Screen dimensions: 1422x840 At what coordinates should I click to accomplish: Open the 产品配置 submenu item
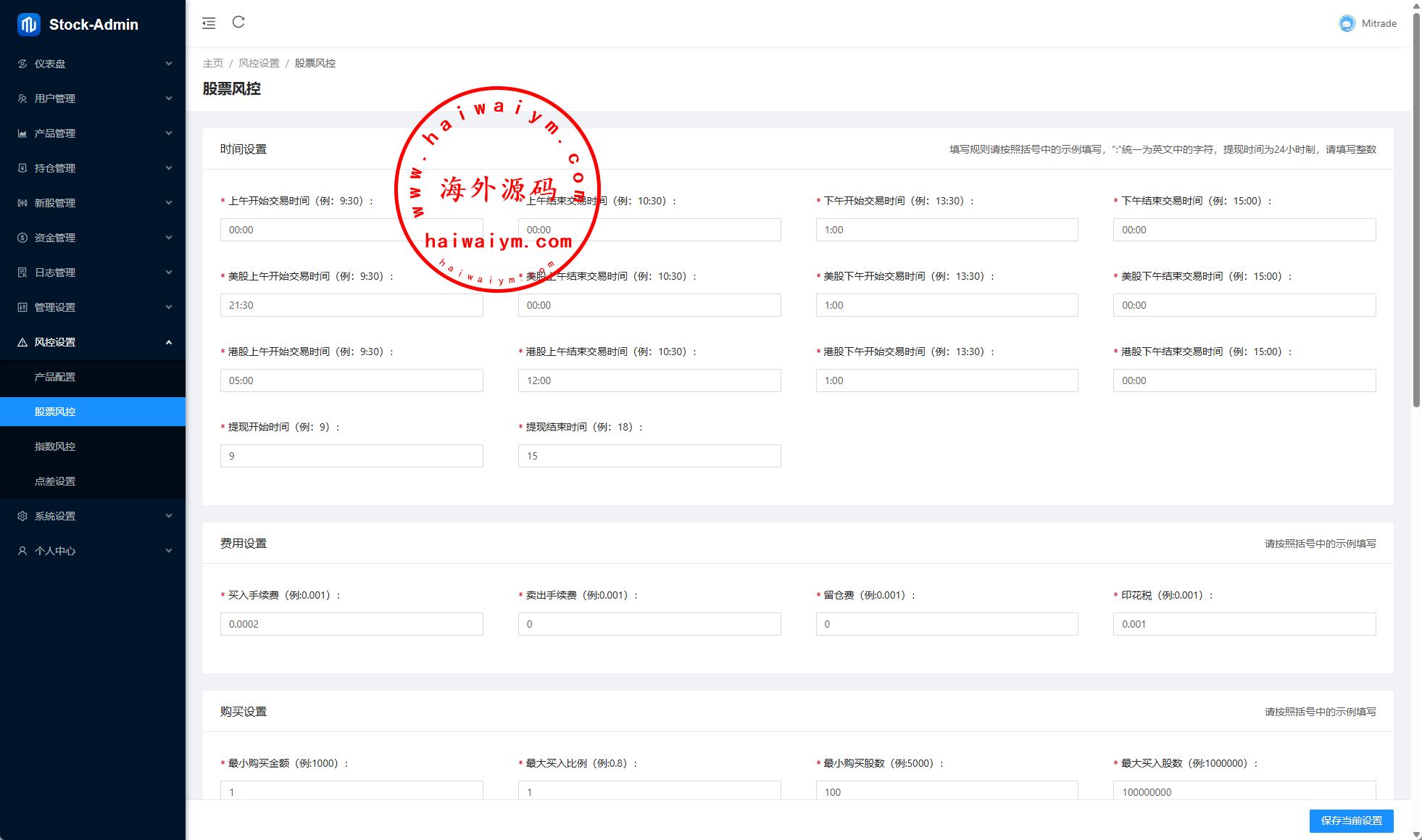point(55,377)
